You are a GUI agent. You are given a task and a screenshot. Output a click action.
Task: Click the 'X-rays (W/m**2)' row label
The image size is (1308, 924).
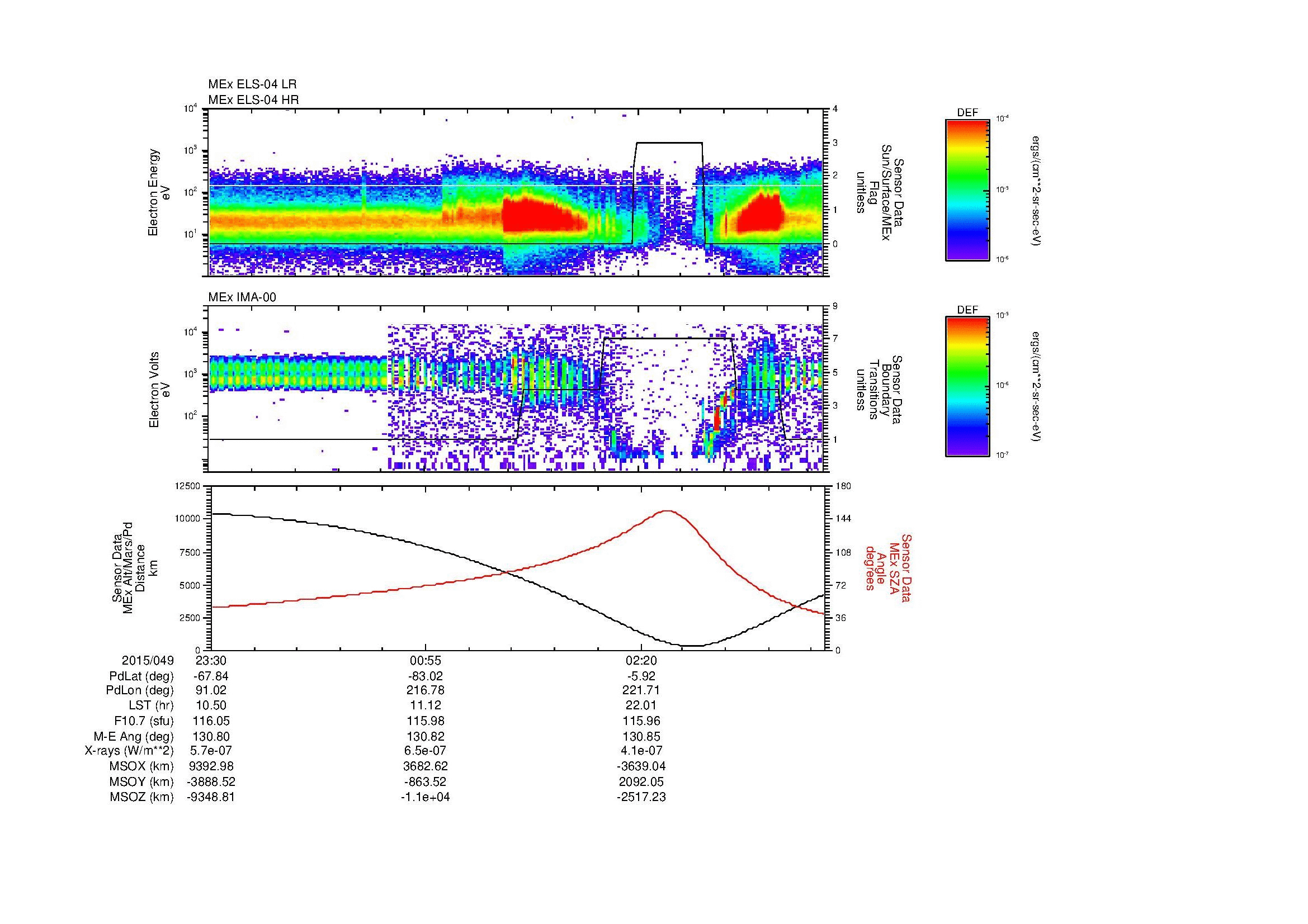coord(129,751)
